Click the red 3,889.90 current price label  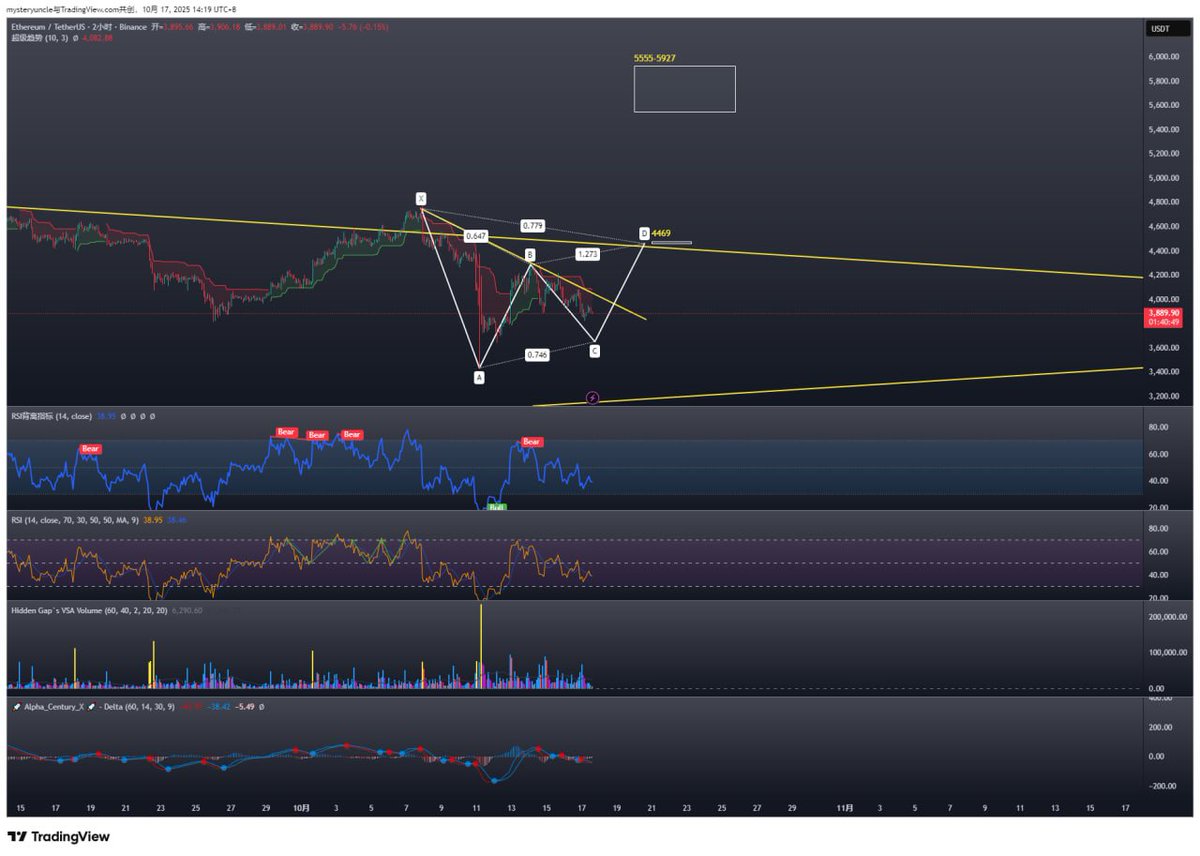[x=1163, y=313]
